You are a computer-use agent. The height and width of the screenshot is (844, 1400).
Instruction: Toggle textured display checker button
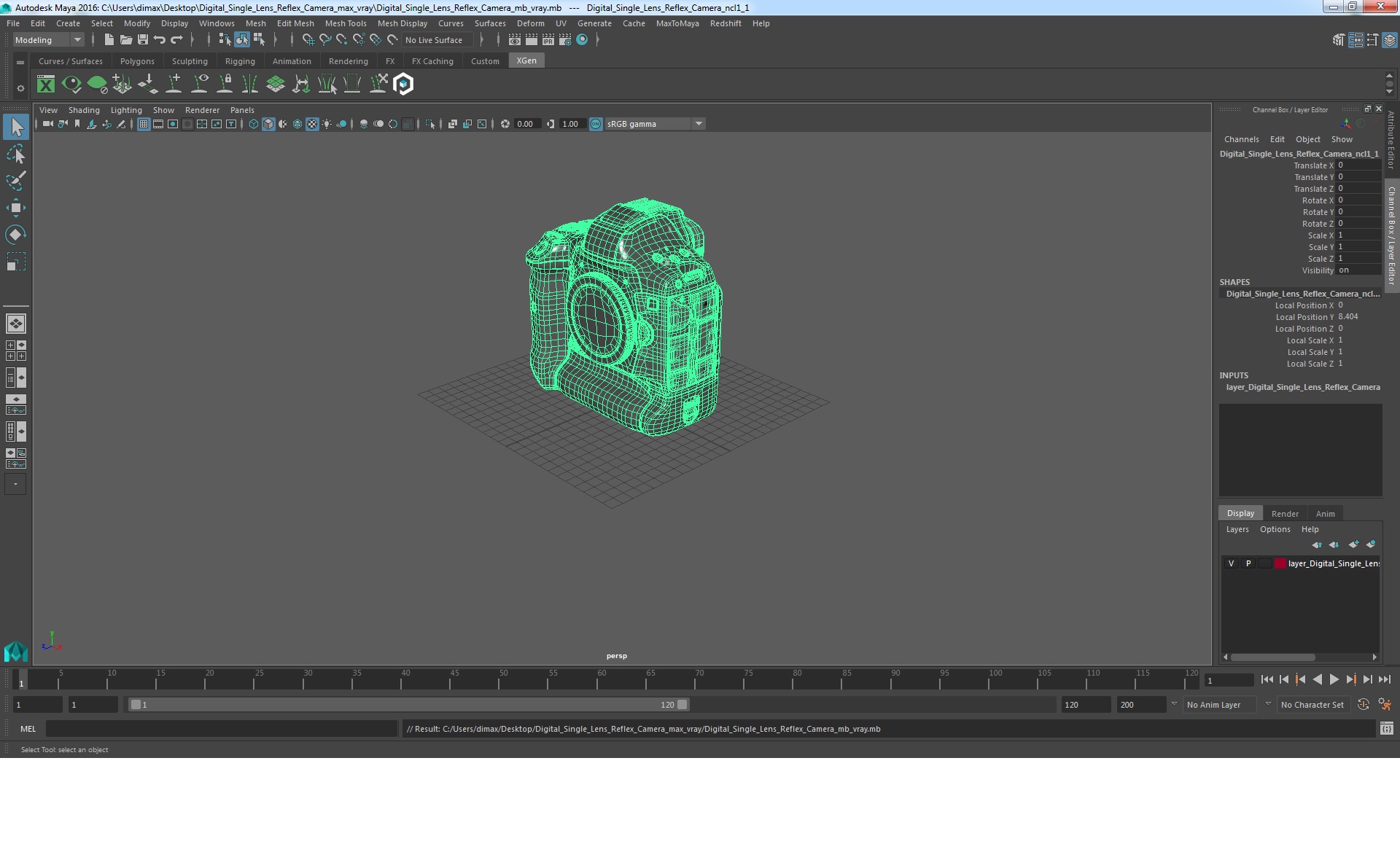[312, 124]
